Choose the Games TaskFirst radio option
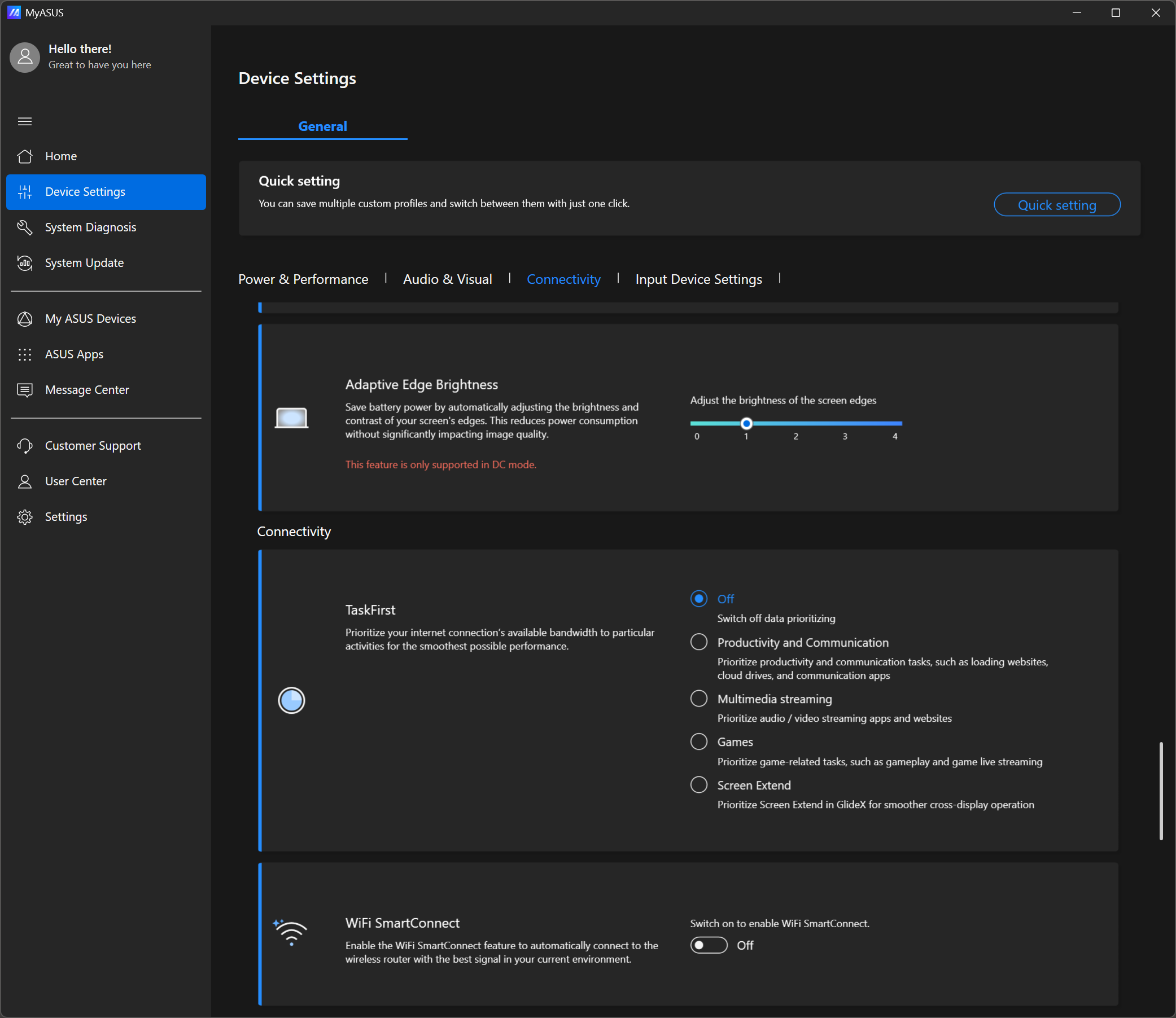The image size is (1176, 1018). pyautogui.click(x=698, y=741)
